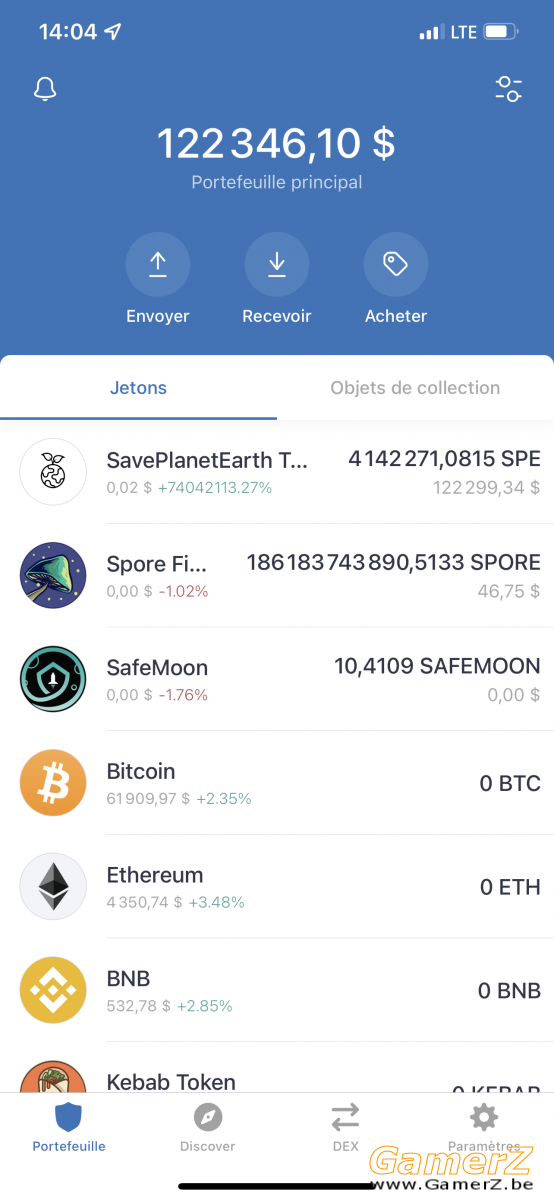Image resolution: width=554 pixels, height=1200 pixels.
Task: Tap the total balance 122 346,10 $
Action: pos(276,144)
